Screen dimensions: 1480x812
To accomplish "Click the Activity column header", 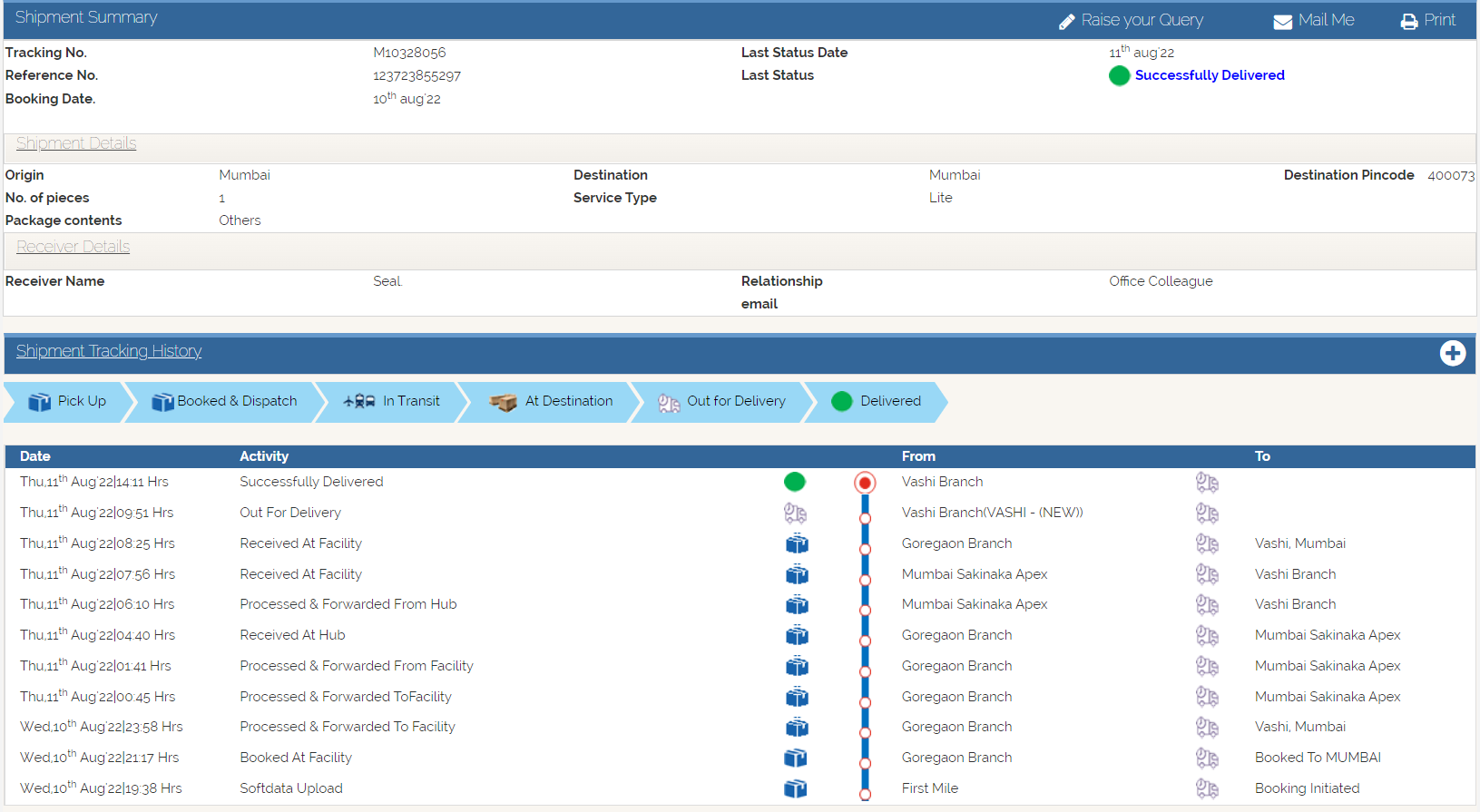I will 264,456.
